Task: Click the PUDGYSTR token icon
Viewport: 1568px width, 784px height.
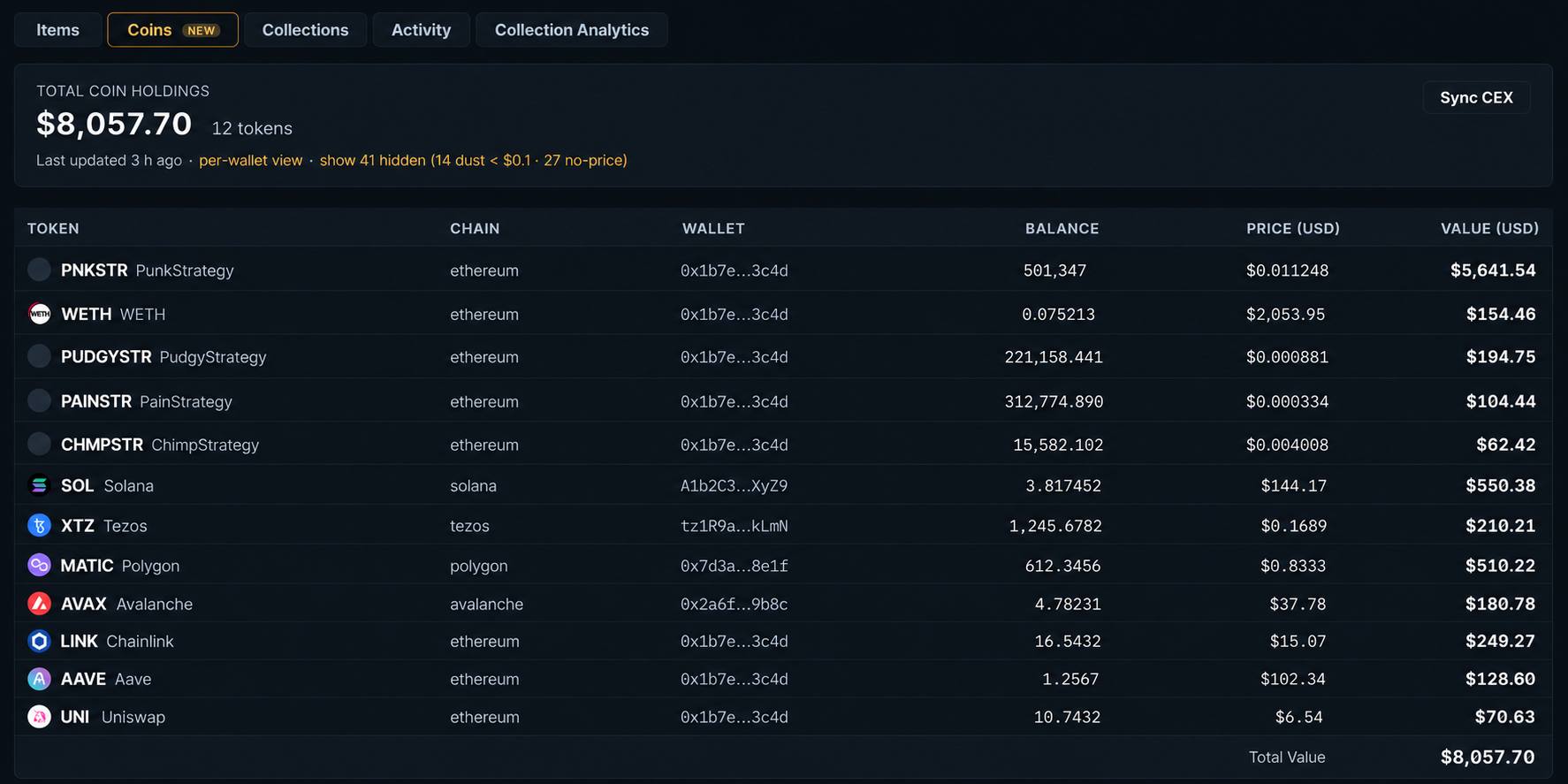Action: [39, 356]
